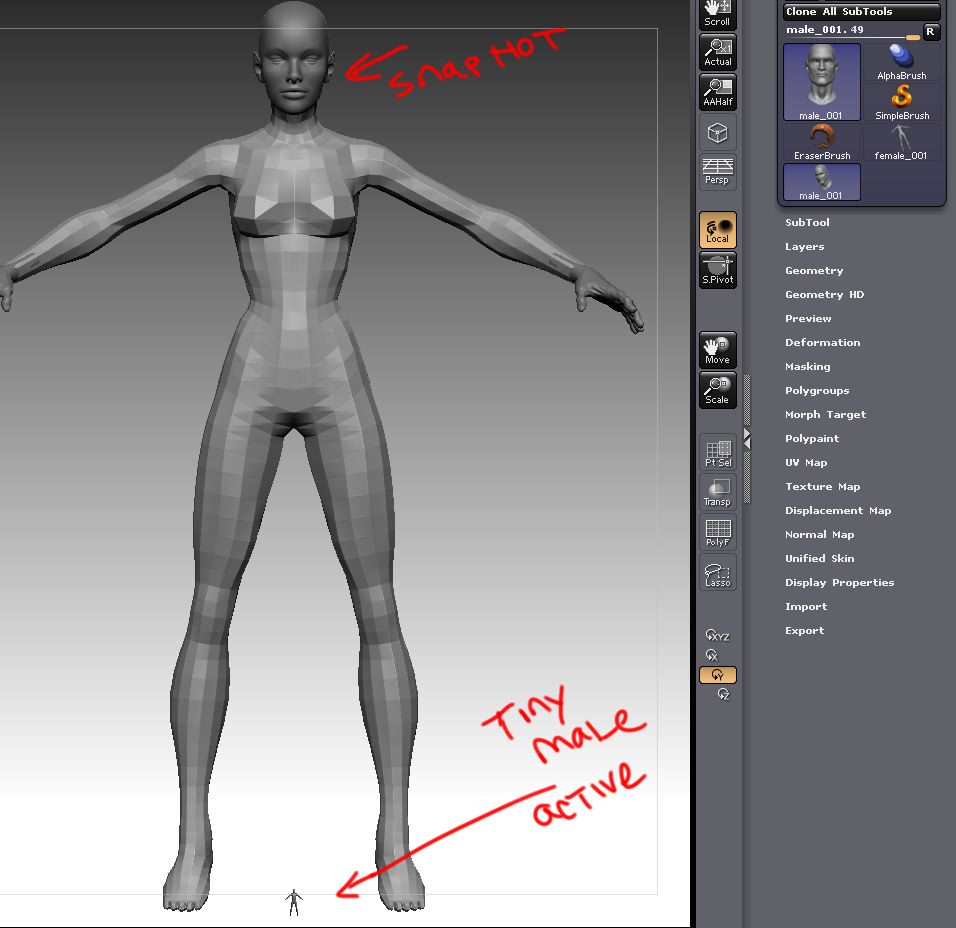Click the unlabeled cube icon button
Image resolution: width=956 pixels, height=928 pixels.
click(x=718, y=132)
